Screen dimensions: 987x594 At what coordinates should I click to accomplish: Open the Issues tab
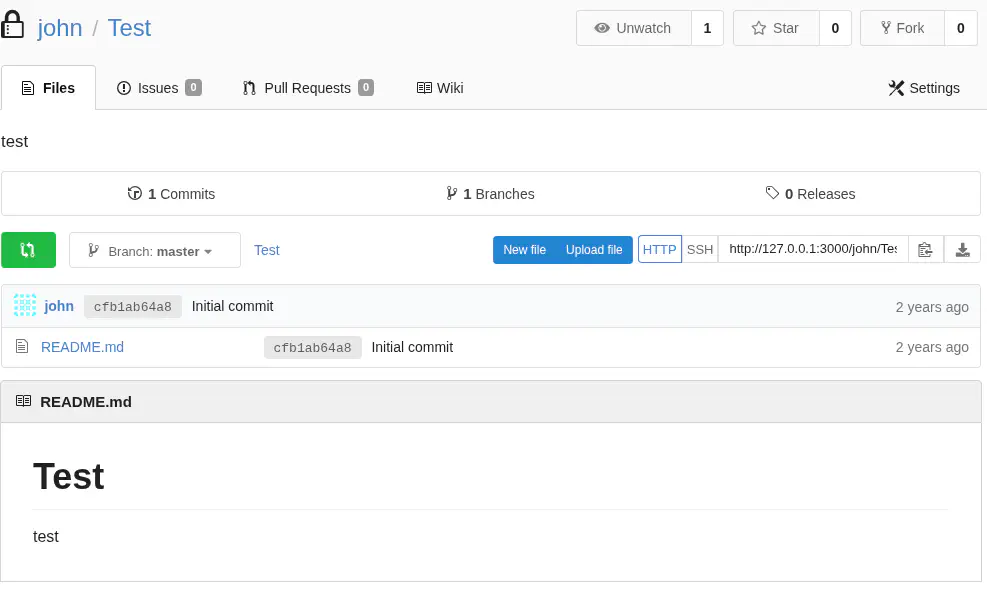coord(158,88)
